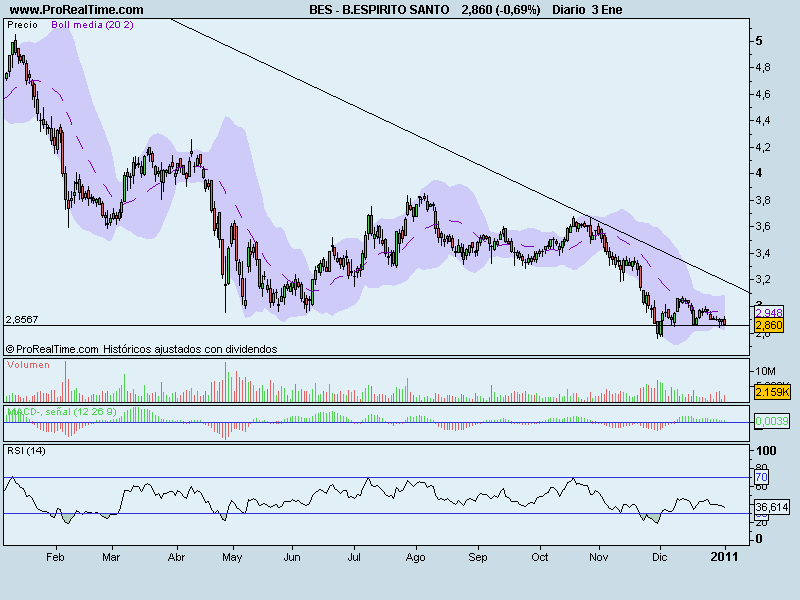Click the Feb month label
The width and height of the screenshot is (800, 600).
pos(55,557)
